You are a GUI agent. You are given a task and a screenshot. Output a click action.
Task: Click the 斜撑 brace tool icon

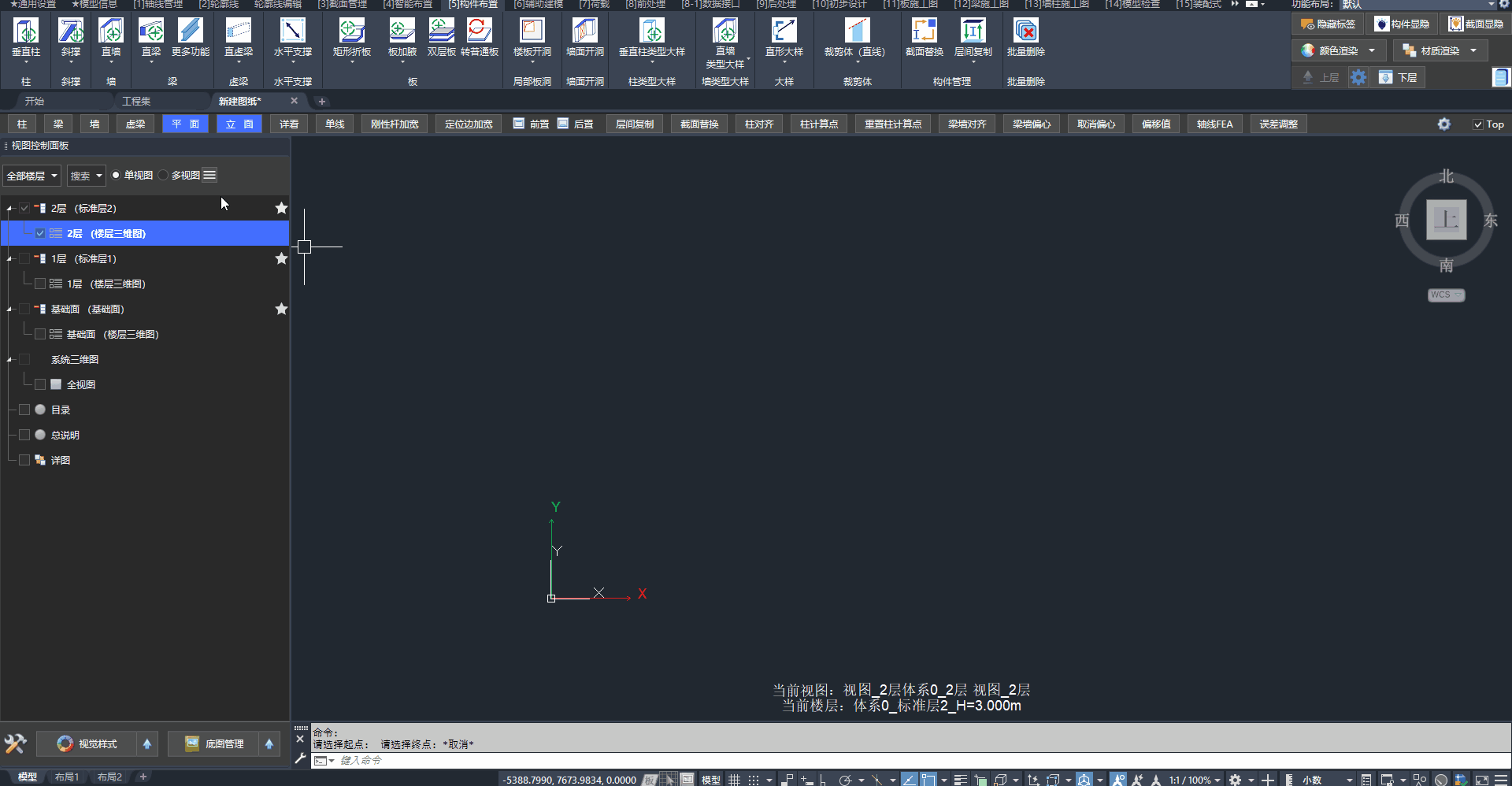point(71,32)
